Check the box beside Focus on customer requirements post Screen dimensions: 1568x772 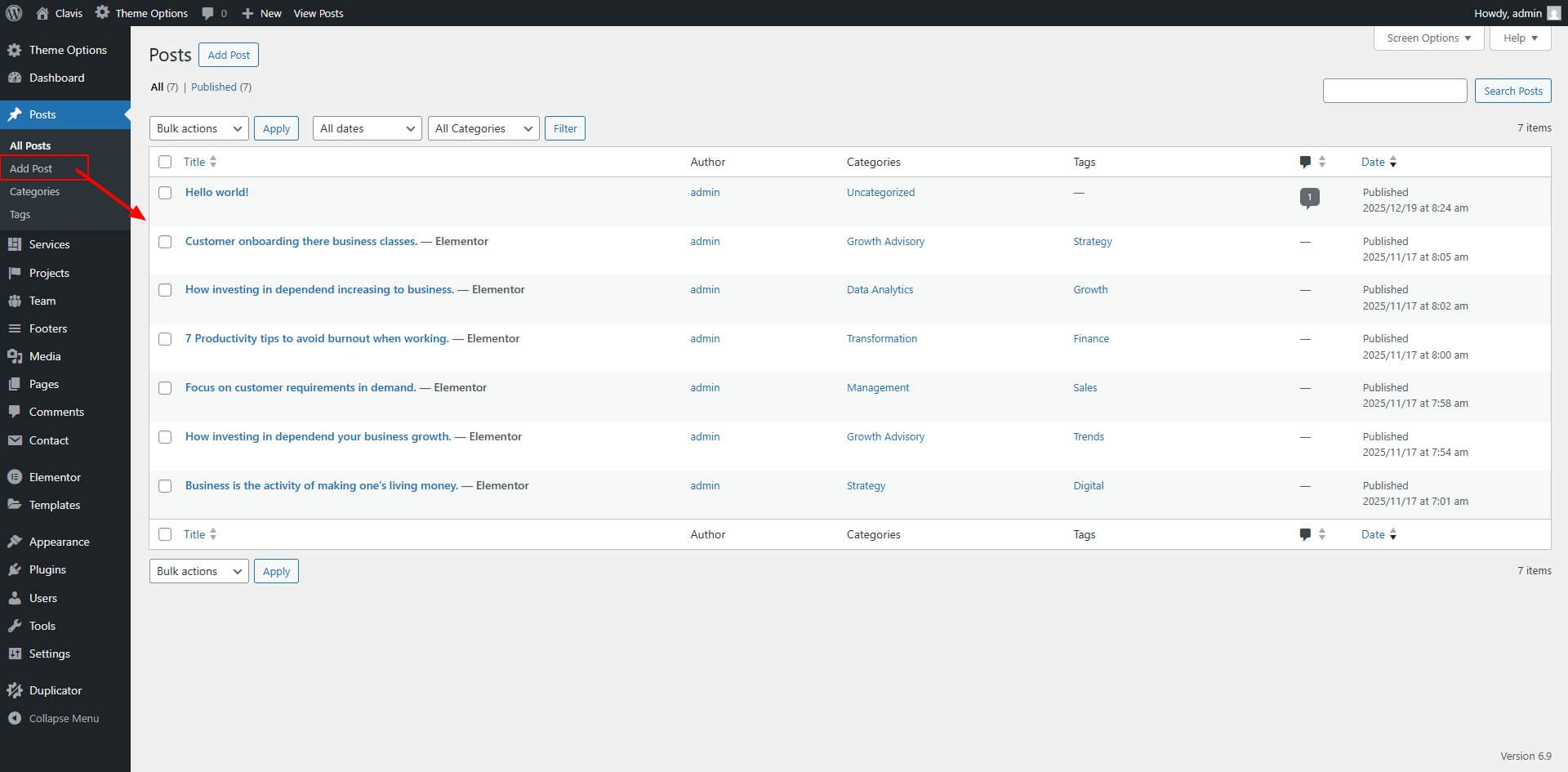pyautogui.click(x=165, y=388)
